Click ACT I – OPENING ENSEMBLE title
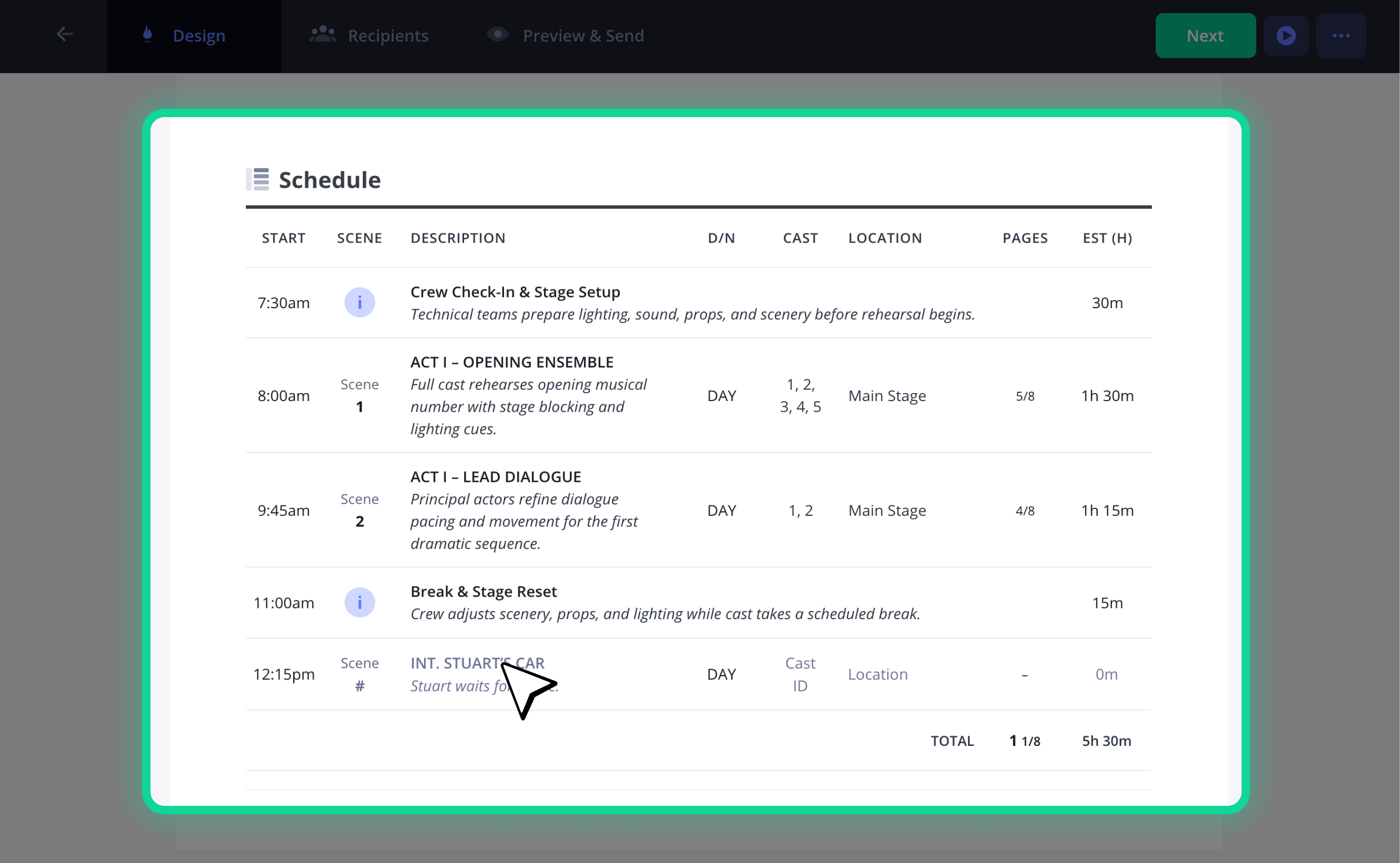 tap(512, 362)
